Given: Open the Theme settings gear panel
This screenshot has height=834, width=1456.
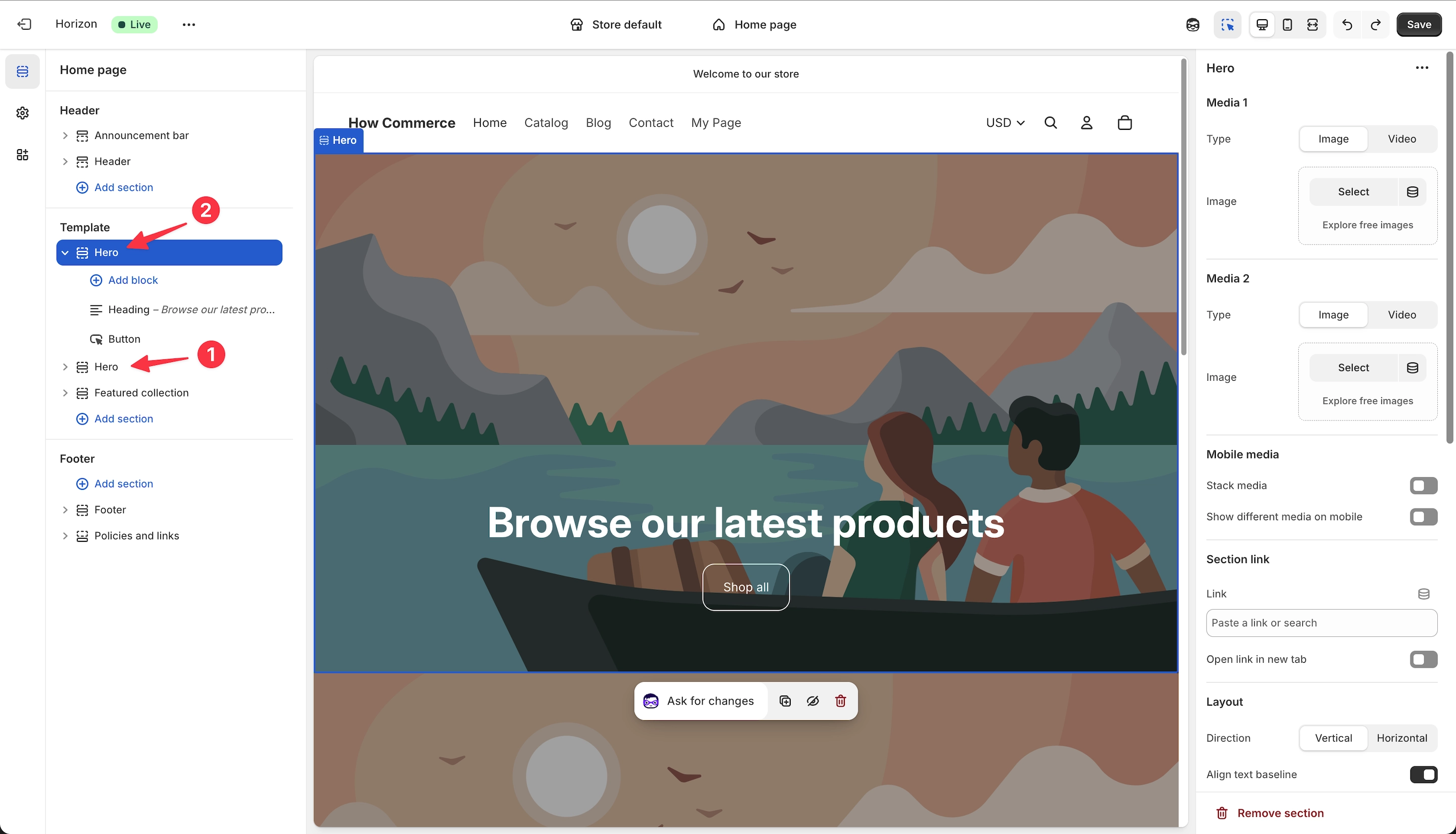Looking at the screenshot, I should point(22,113).
